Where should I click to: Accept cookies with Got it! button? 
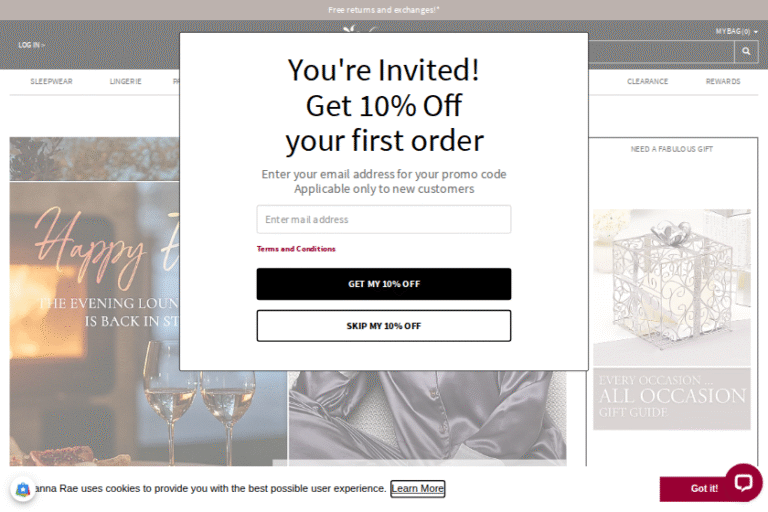tap(704, 488)
